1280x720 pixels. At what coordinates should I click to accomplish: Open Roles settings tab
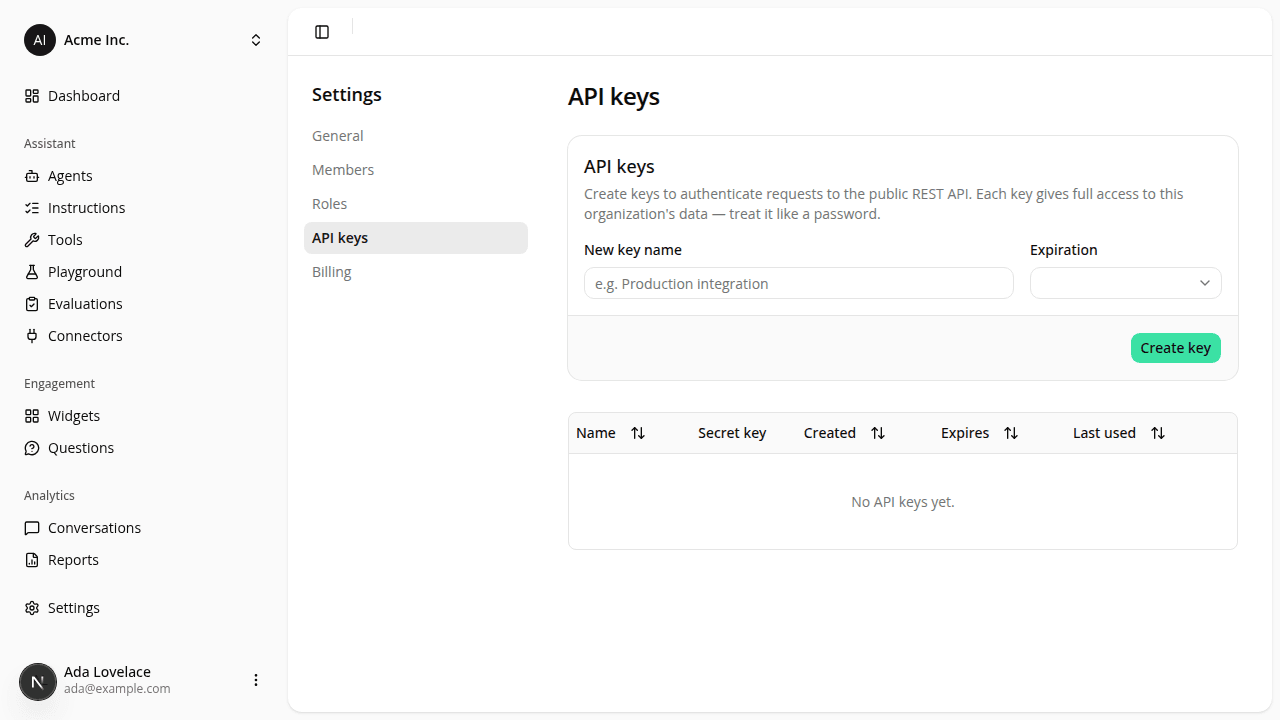pos(416,204)
